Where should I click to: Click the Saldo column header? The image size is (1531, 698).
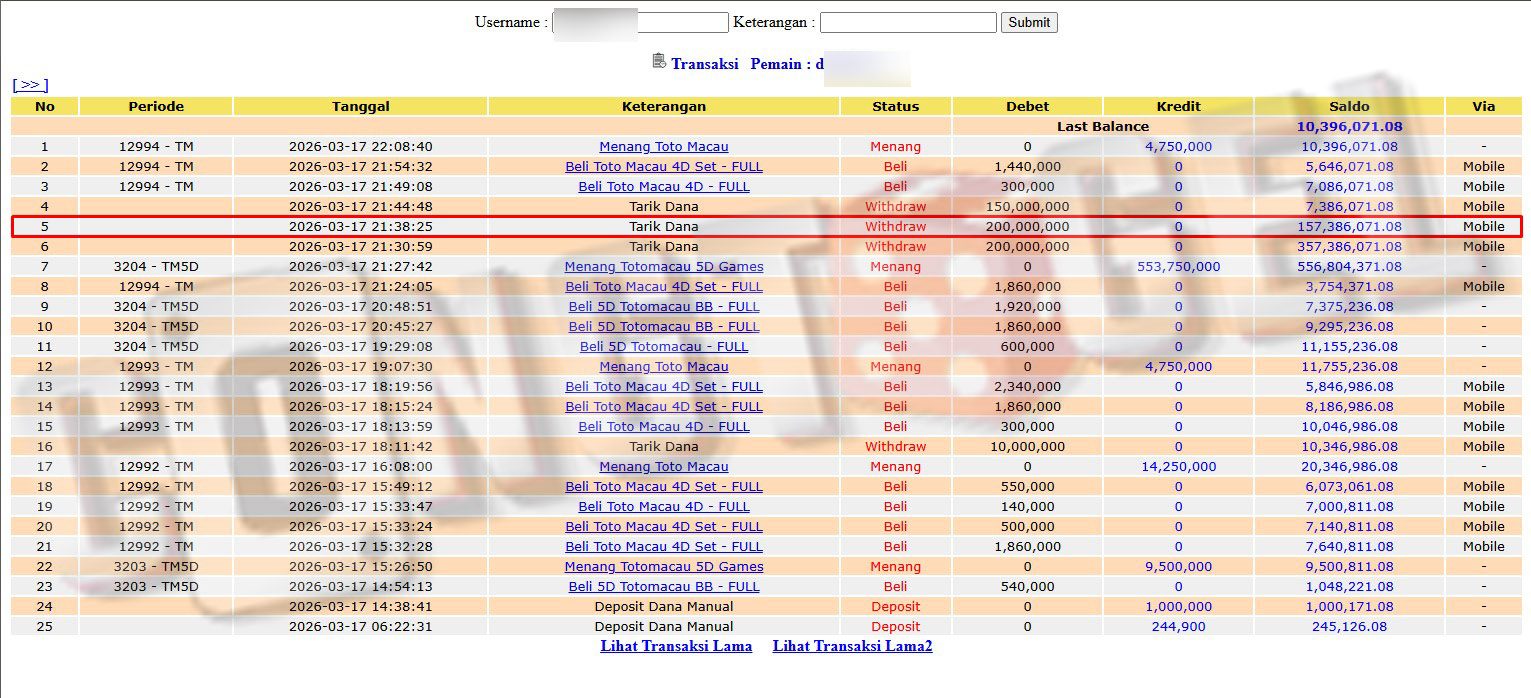[x=1349, y=106]
